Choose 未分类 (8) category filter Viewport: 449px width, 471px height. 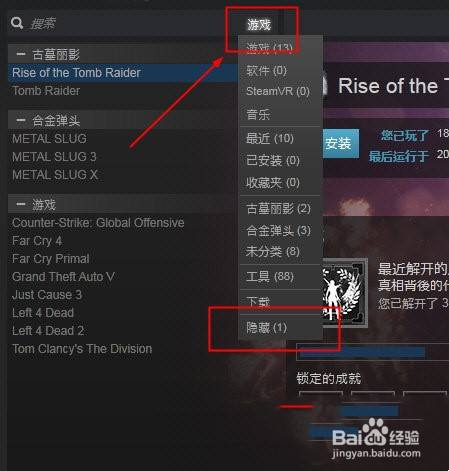(273, 252)
